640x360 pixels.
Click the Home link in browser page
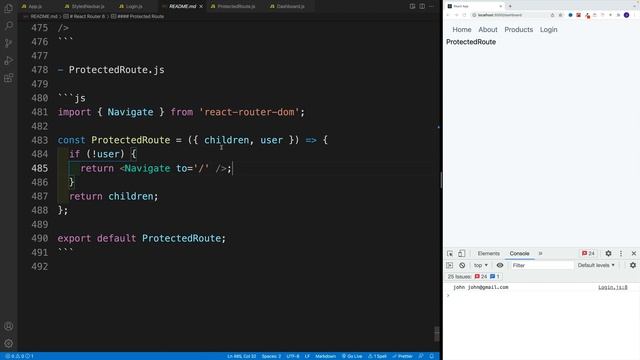[462, 30]
